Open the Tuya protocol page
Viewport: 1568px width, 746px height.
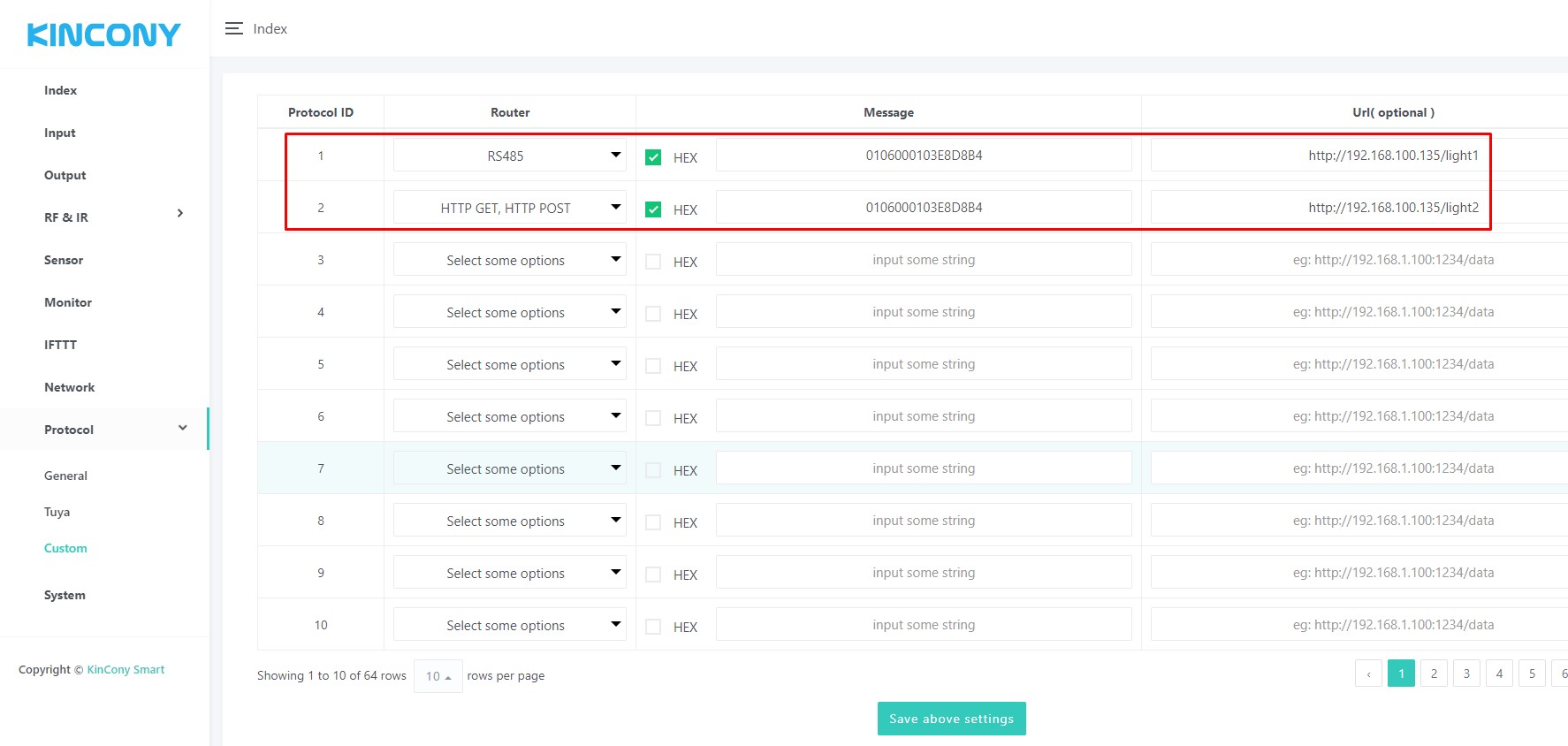click(57, 512)
